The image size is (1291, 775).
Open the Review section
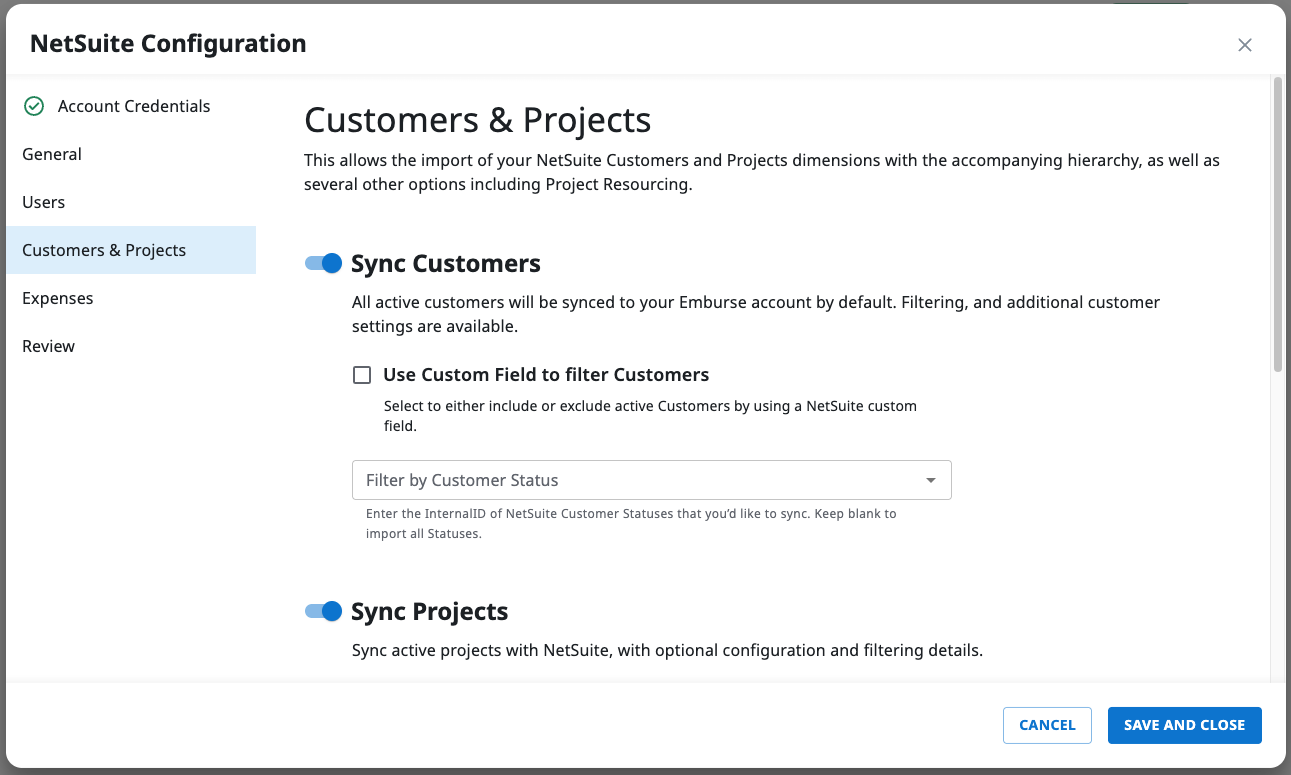131,346
